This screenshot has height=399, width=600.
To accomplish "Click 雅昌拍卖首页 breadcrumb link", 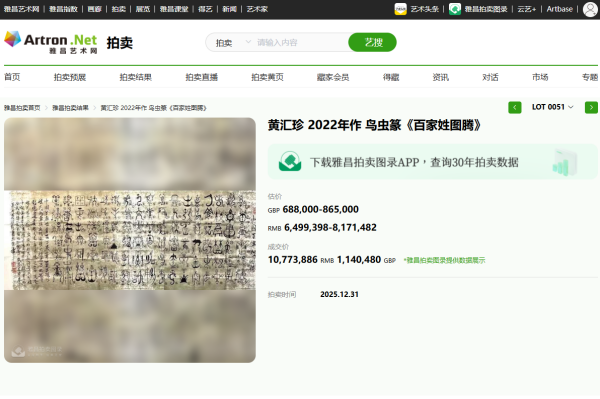I will click(22, 108).
